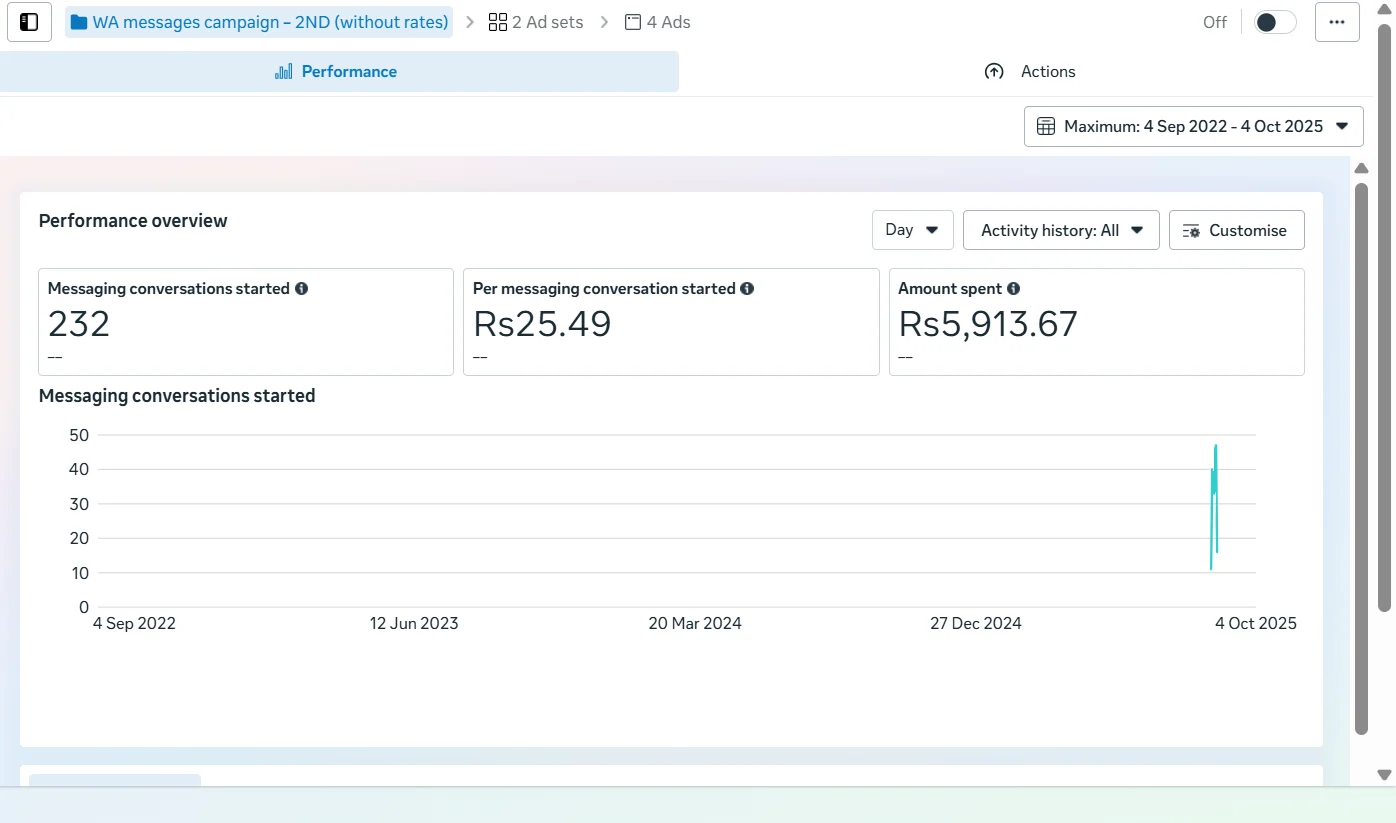Switch to the Performance tab
The height and width of the screenshot is (823, 1396).
coord(338,72)
